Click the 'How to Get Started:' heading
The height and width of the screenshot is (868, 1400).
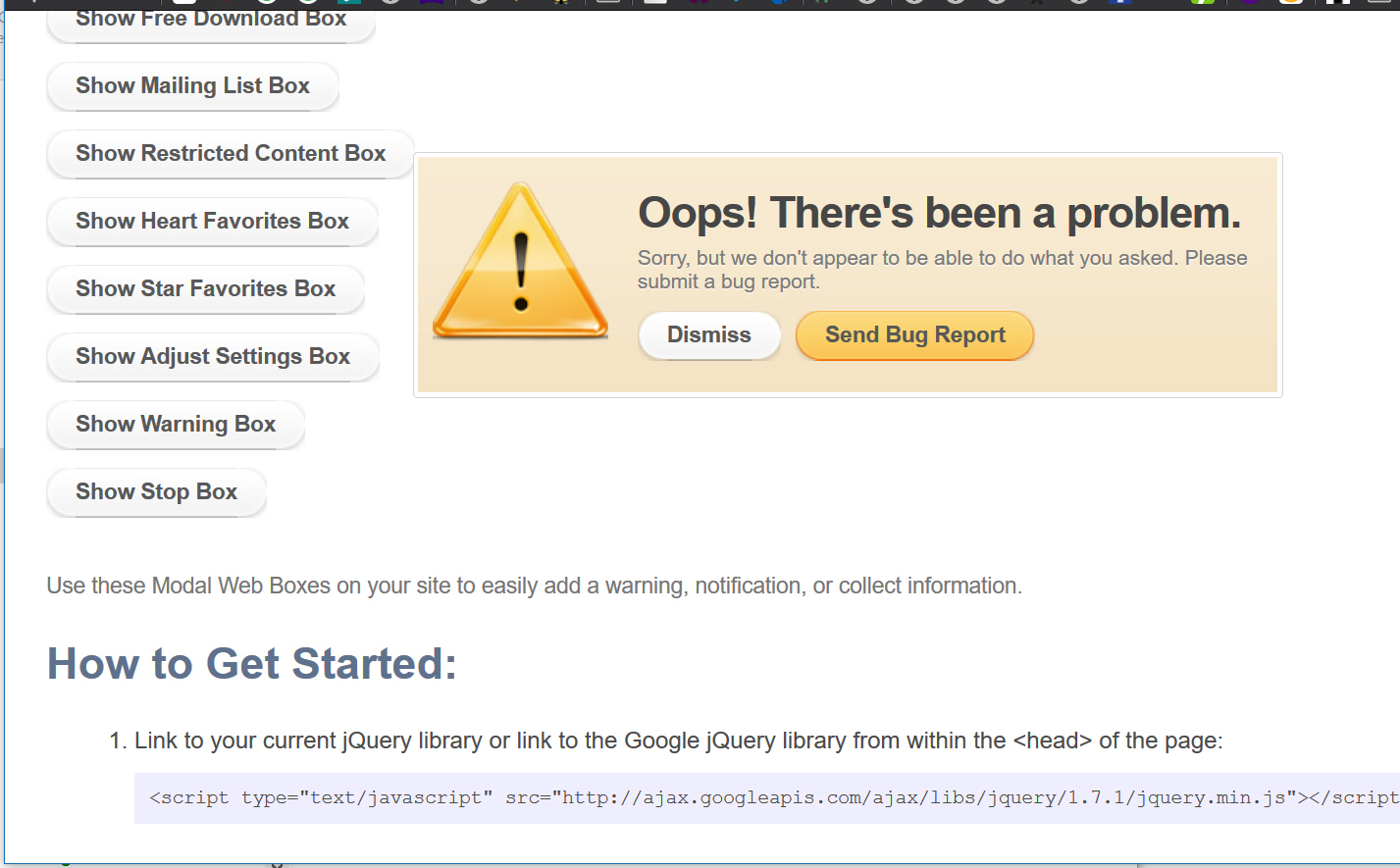252,664
